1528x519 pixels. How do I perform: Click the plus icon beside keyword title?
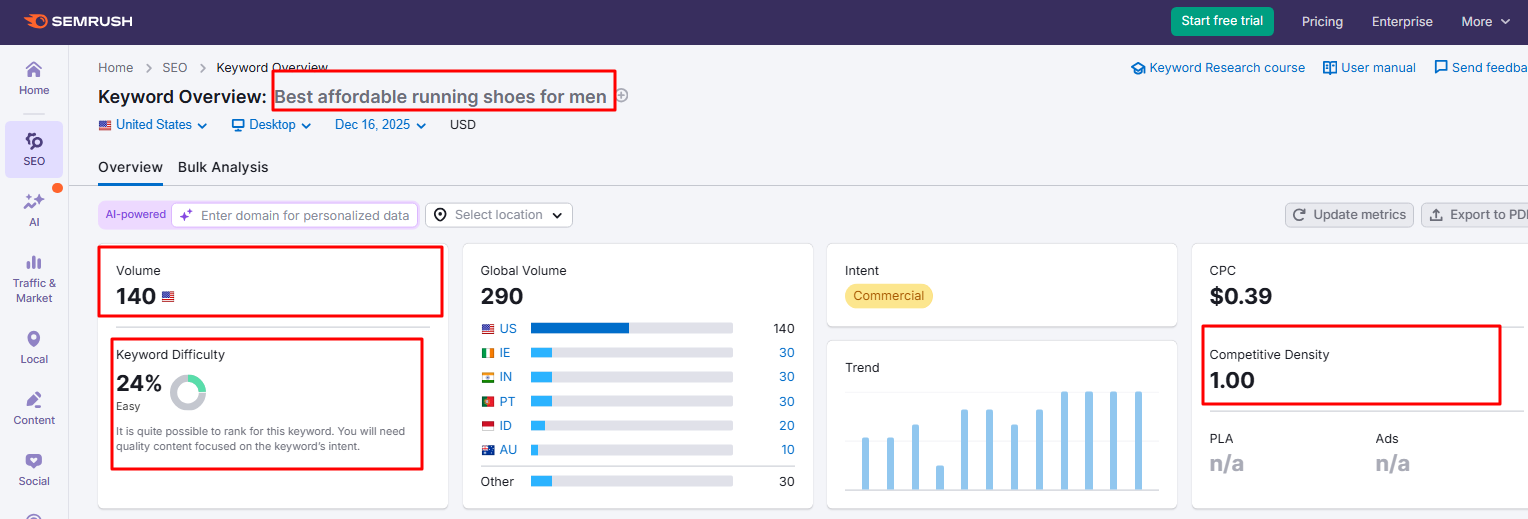point(621,96)
